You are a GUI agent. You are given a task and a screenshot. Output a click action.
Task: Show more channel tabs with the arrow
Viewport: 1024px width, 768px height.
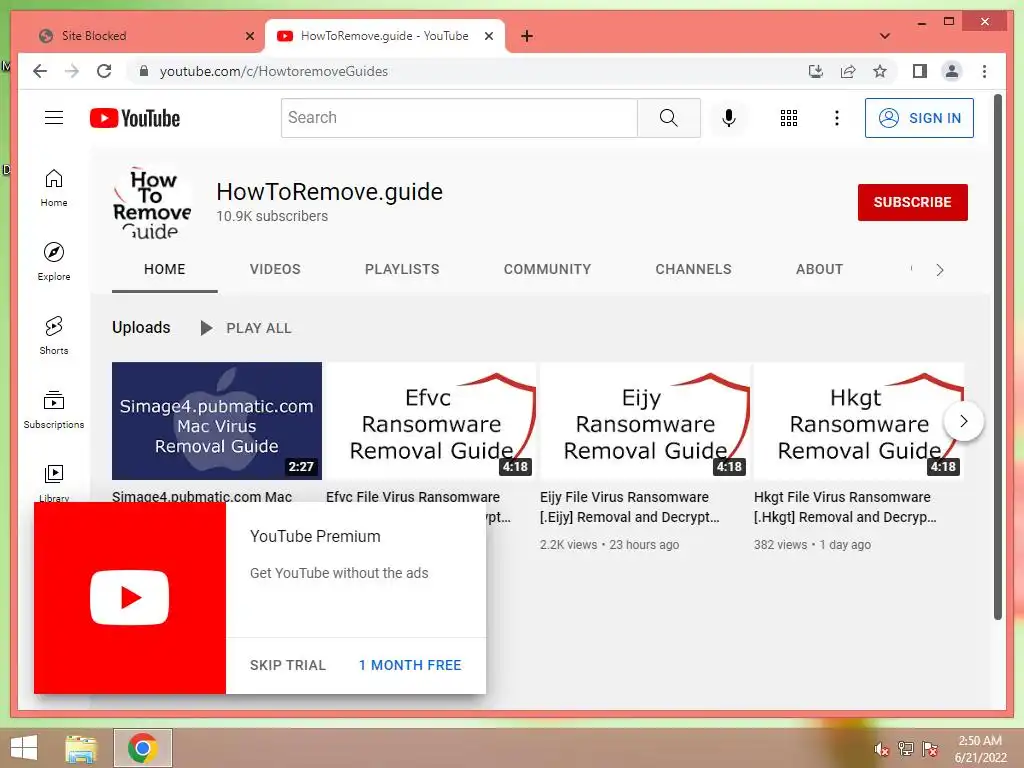pyautogui.click(x=940, y=270)
